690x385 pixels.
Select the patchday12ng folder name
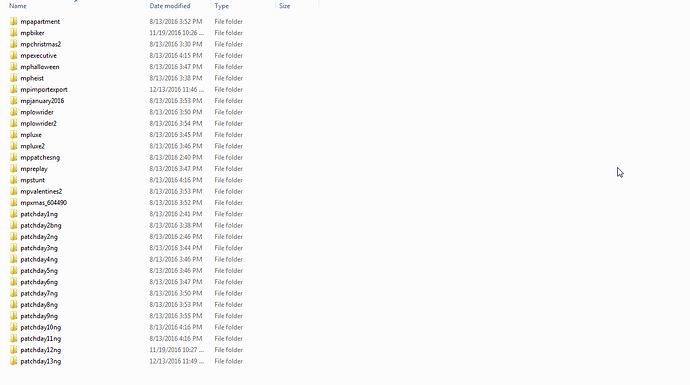tap(40, 350)
